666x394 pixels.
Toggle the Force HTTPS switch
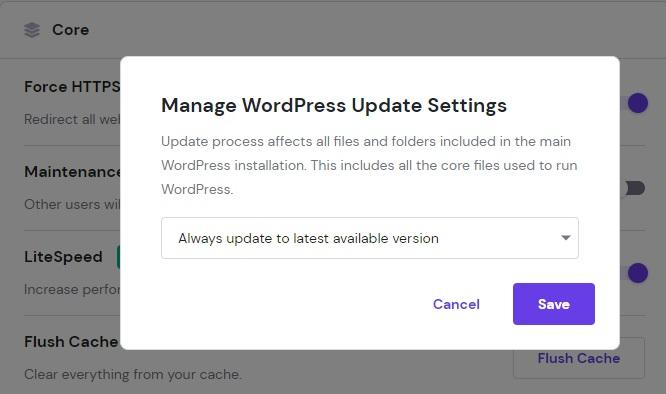click(x=634, y=103)
